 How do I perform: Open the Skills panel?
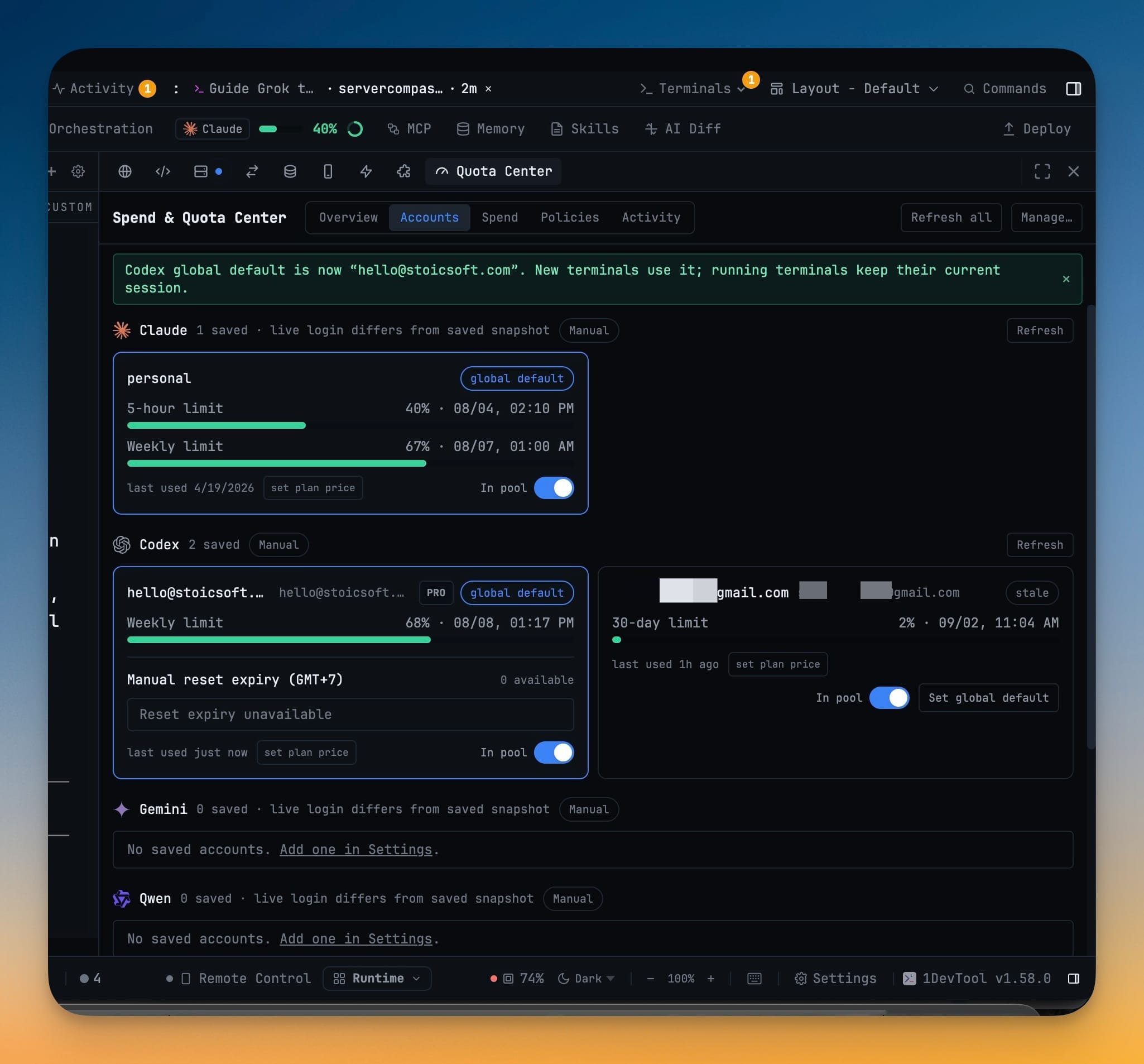(585, 129)
